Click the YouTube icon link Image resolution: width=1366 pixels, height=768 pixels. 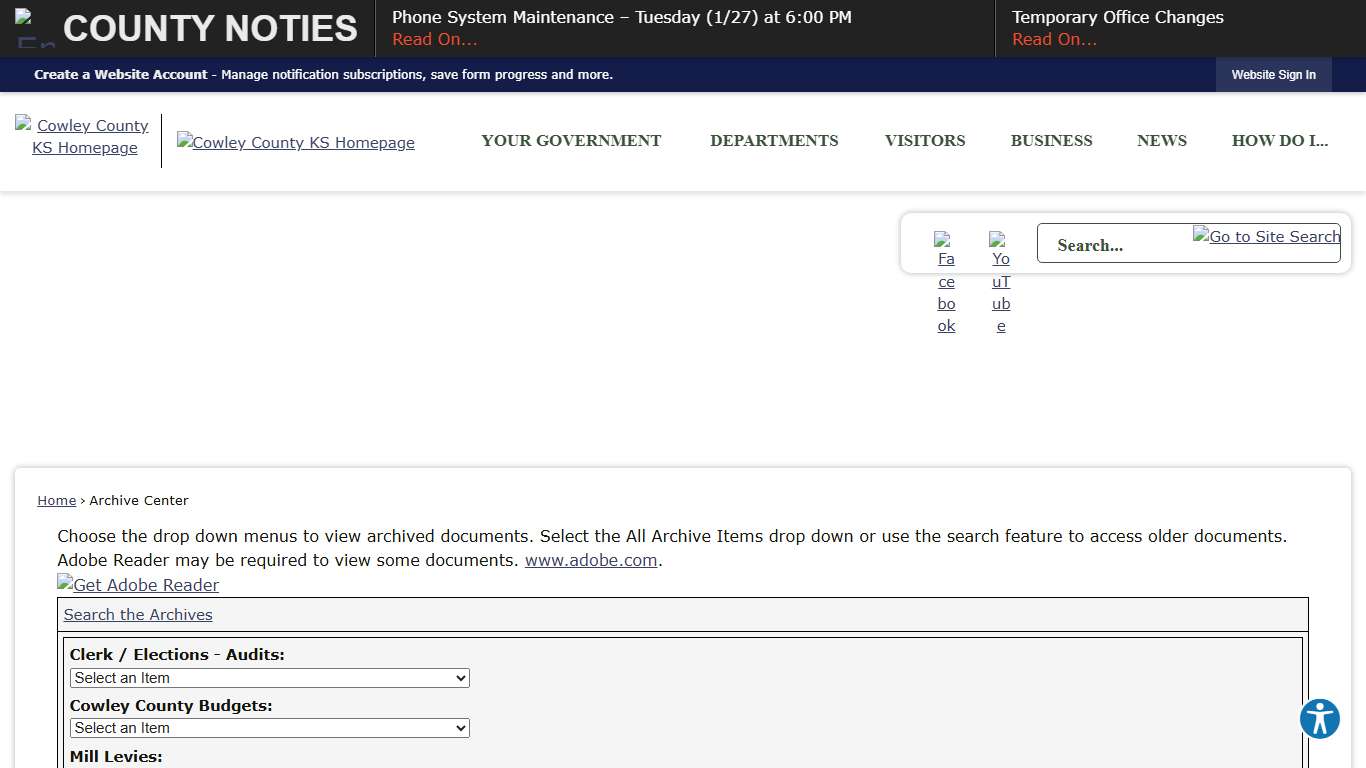[x=1000, y=283]
